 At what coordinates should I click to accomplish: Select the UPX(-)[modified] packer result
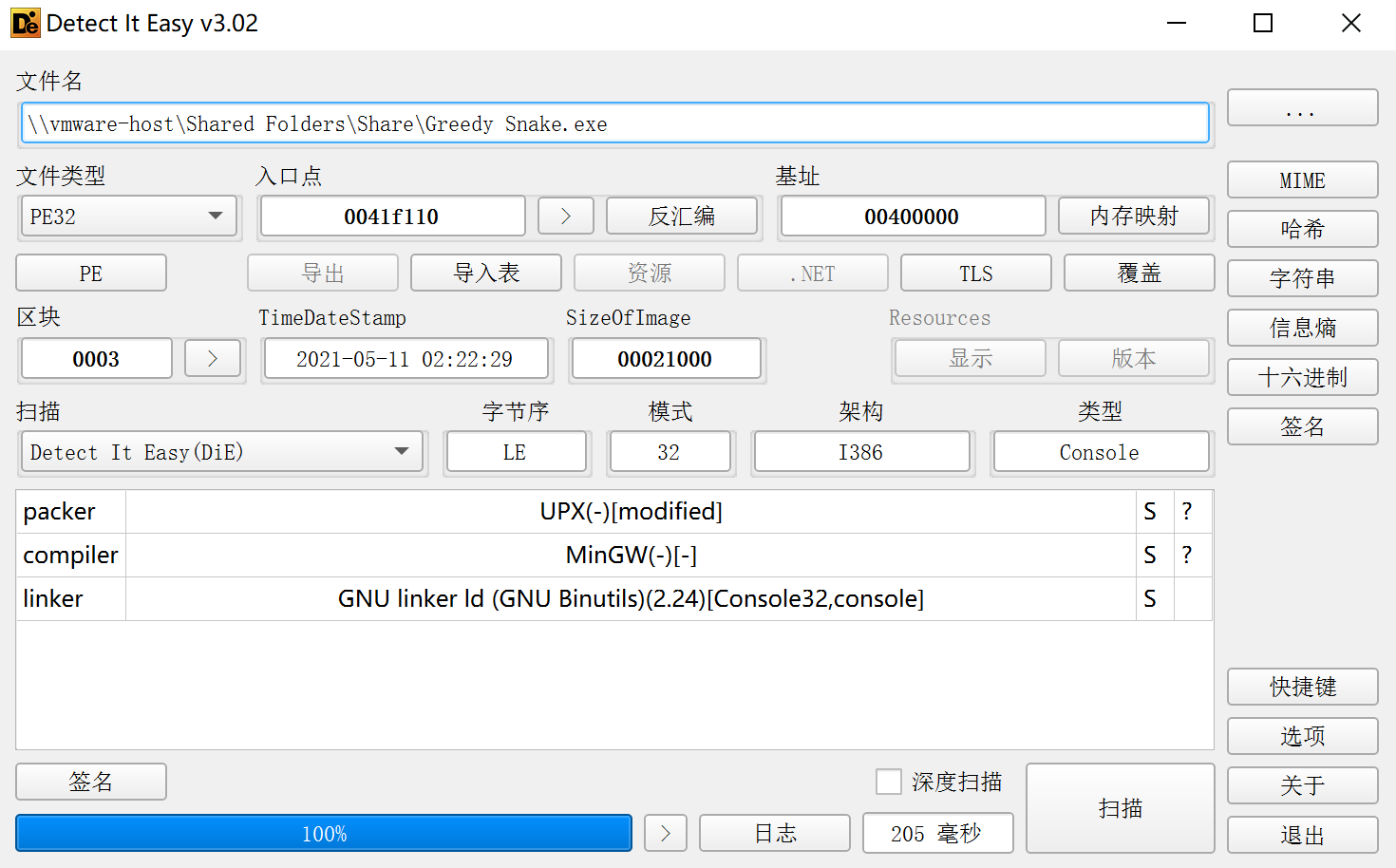(x=632, y=512)
